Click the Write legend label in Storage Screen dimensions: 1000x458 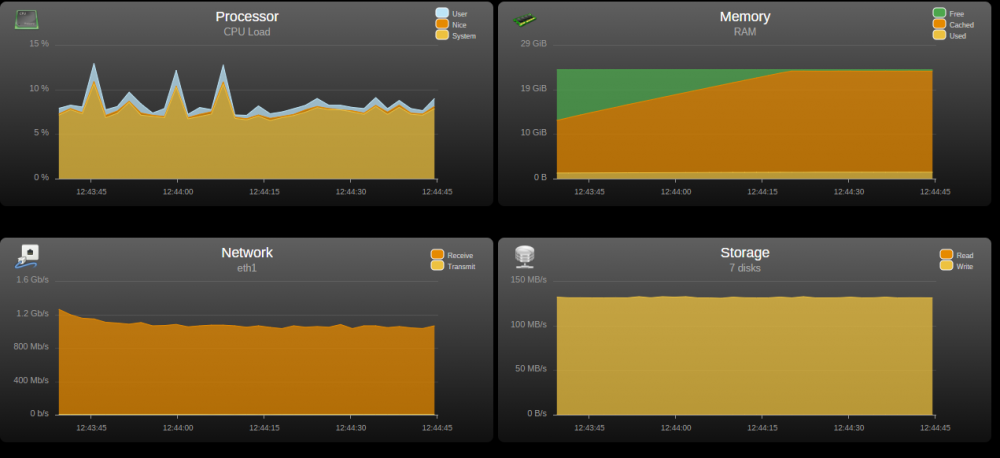coord(964,267)
